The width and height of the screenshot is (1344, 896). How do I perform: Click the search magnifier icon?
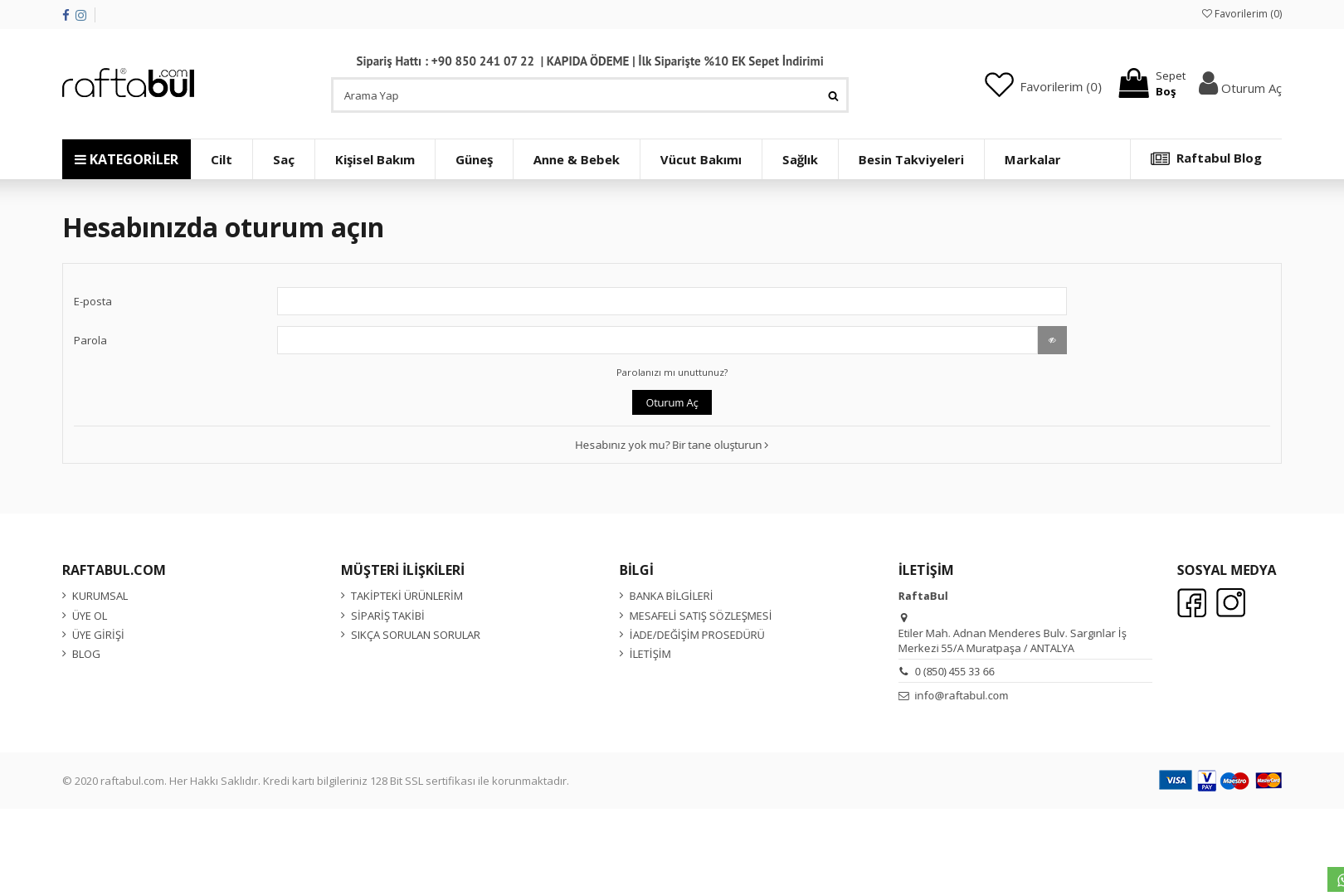[x=833, y=96]
